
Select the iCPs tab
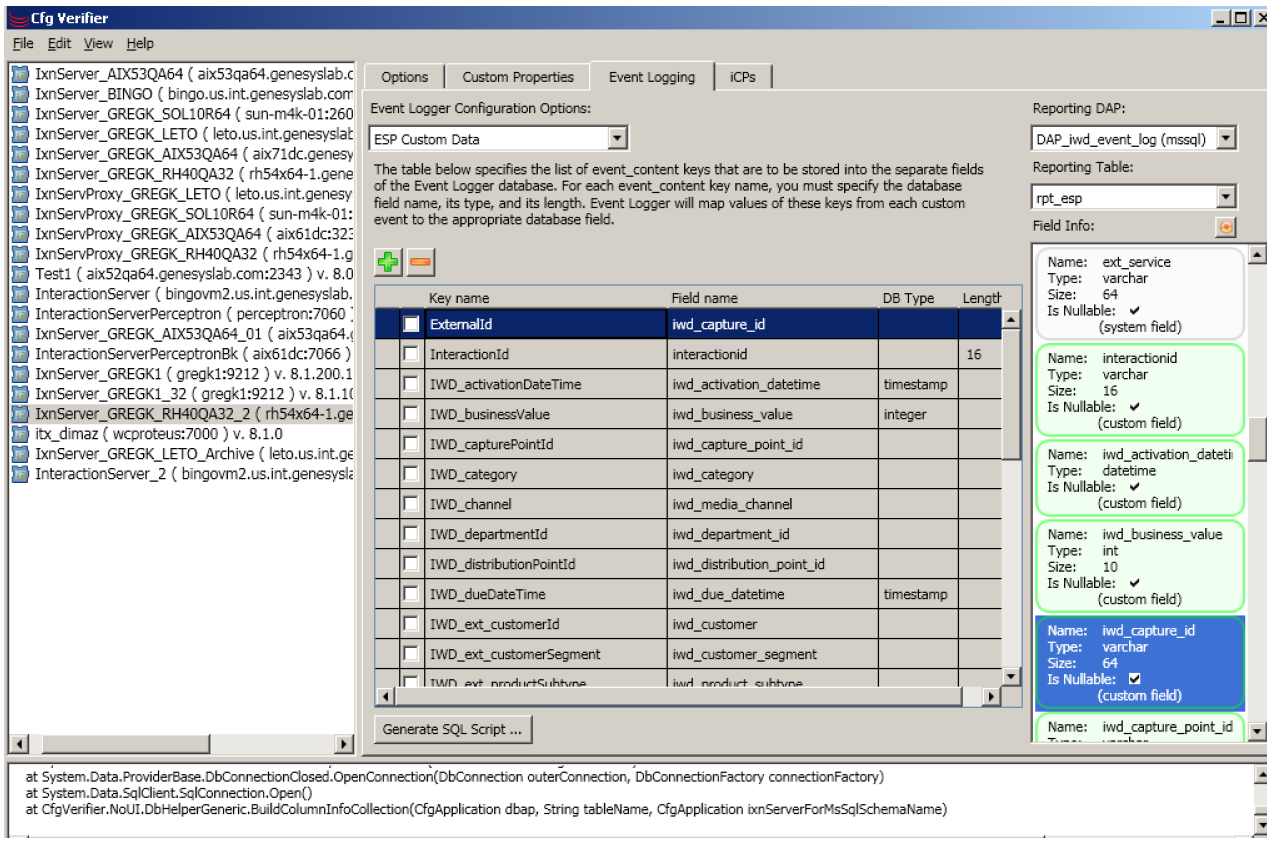(x=743, y=77)
